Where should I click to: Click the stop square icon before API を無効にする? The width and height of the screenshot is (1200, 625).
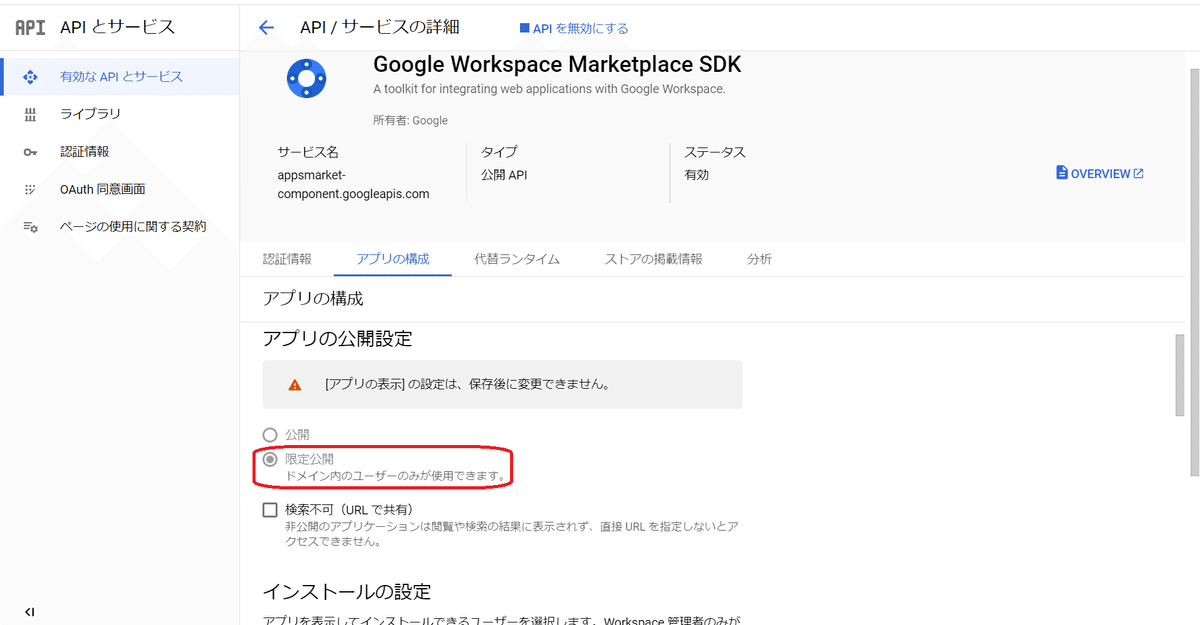click(x=524, y=28)
